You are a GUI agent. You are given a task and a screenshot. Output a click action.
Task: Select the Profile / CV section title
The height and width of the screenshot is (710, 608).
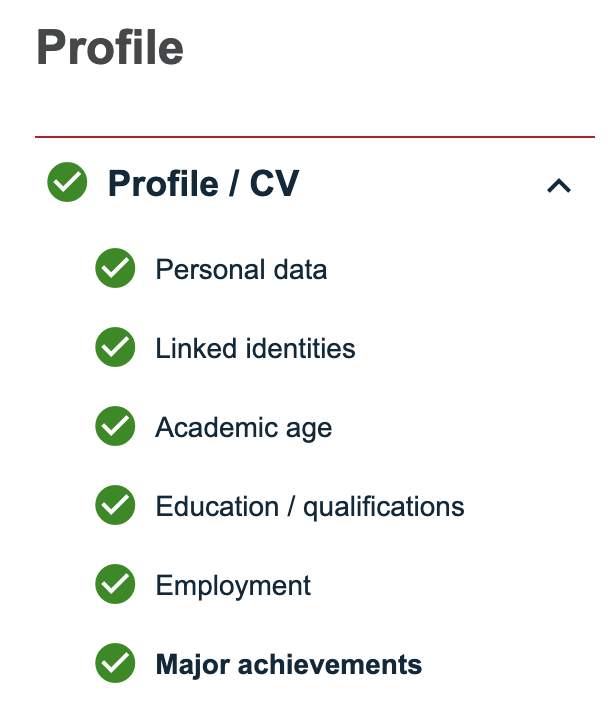pos(203,184)
